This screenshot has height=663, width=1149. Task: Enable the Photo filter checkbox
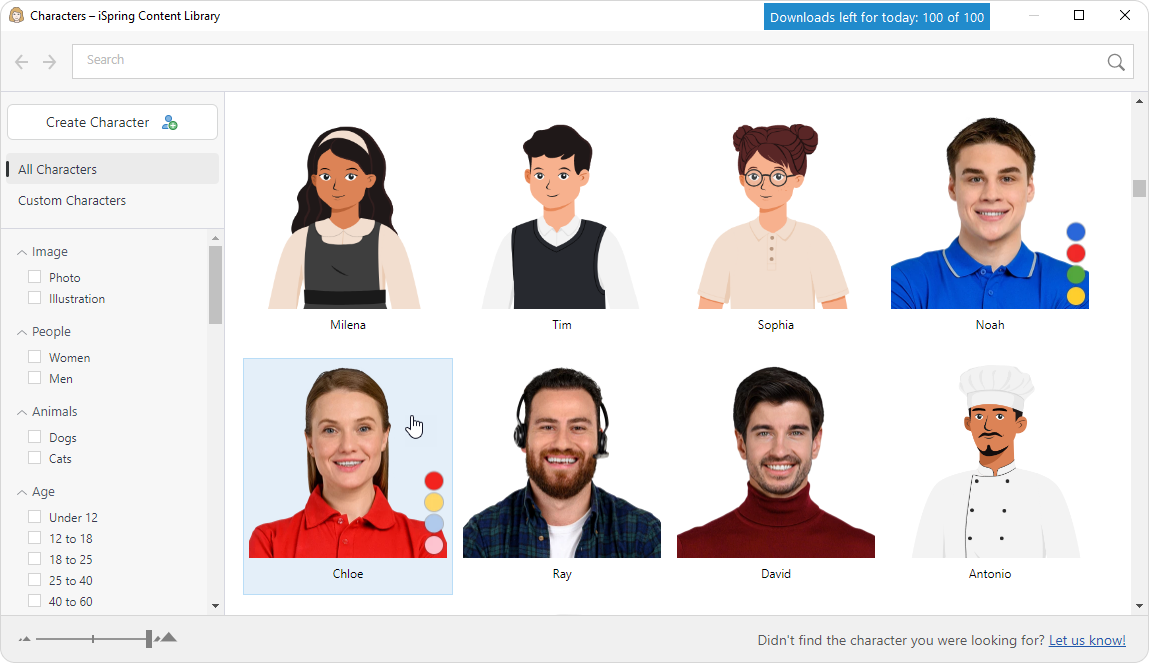35,277
